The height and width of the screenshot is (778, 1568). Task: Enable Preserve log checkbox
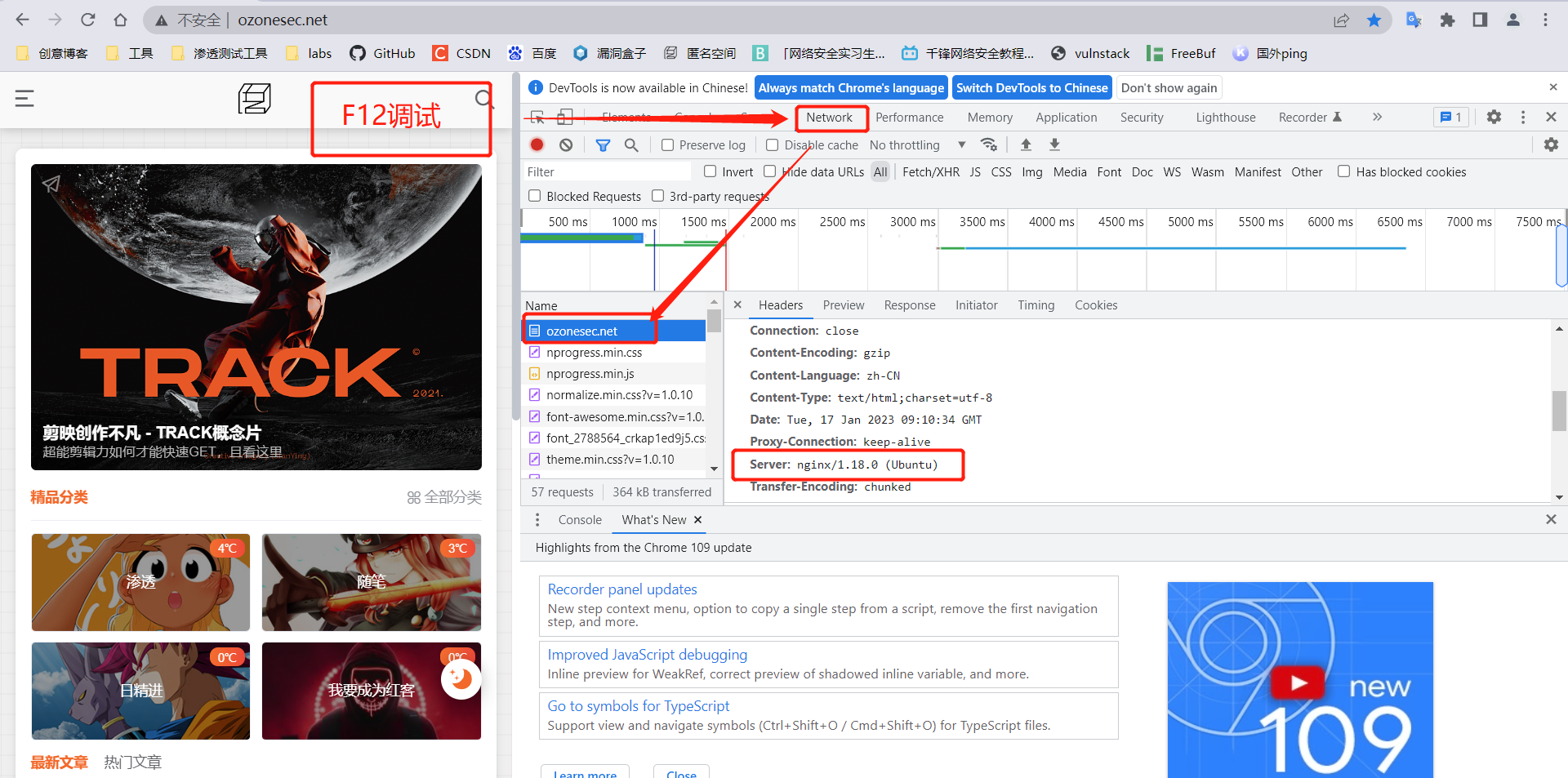point(668,144)
